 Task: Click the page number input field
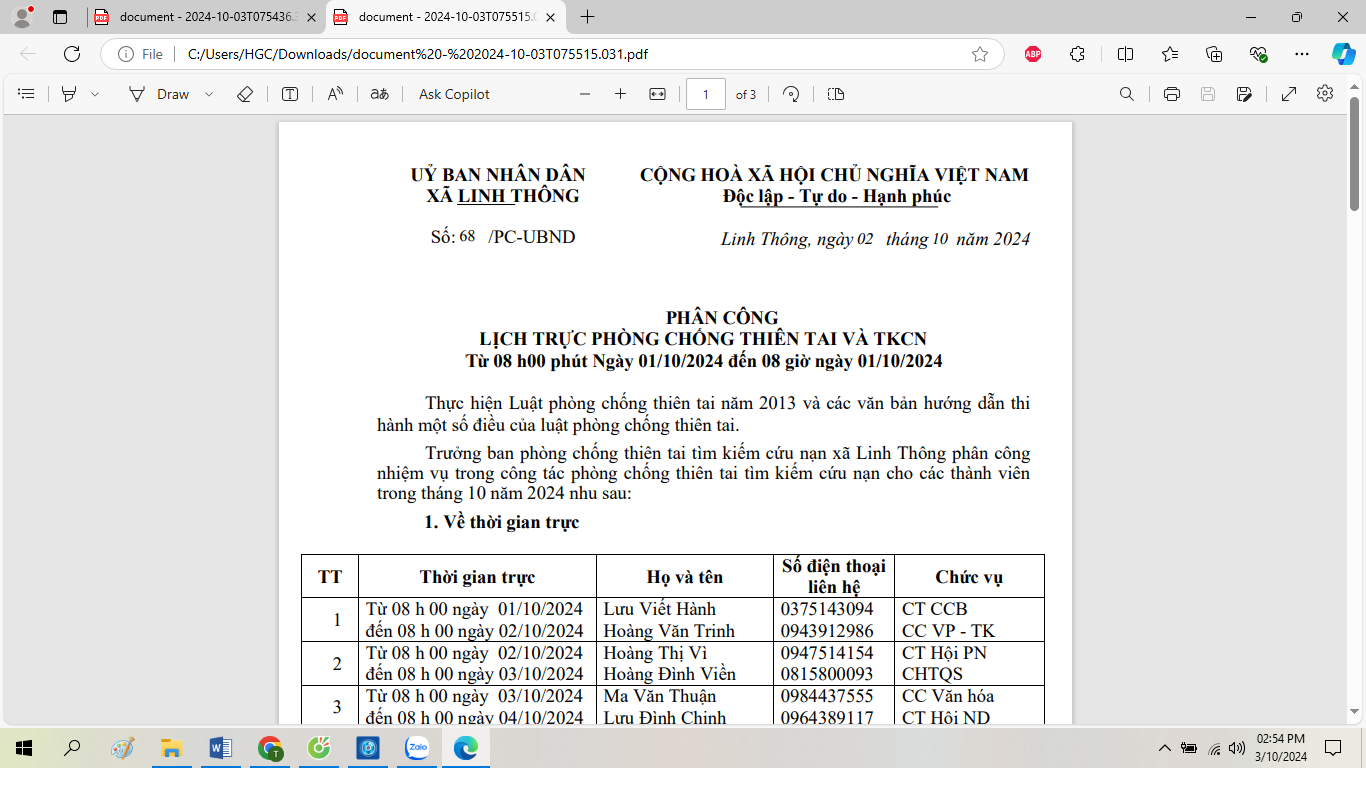[706, 94]
